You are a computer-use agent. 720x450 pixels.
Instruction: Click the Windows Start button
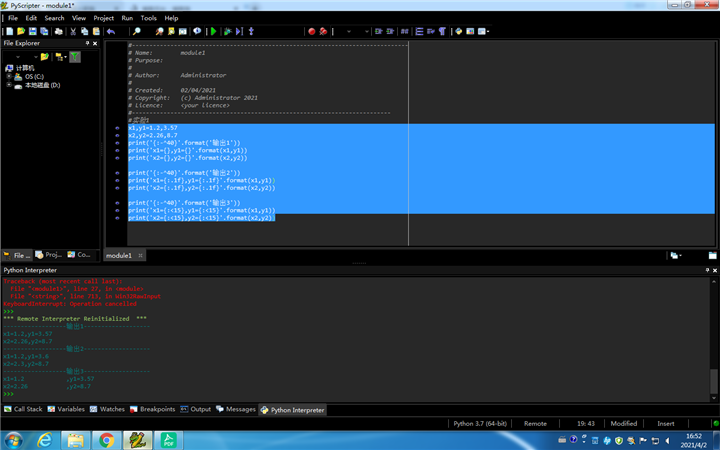coord(13,441)
